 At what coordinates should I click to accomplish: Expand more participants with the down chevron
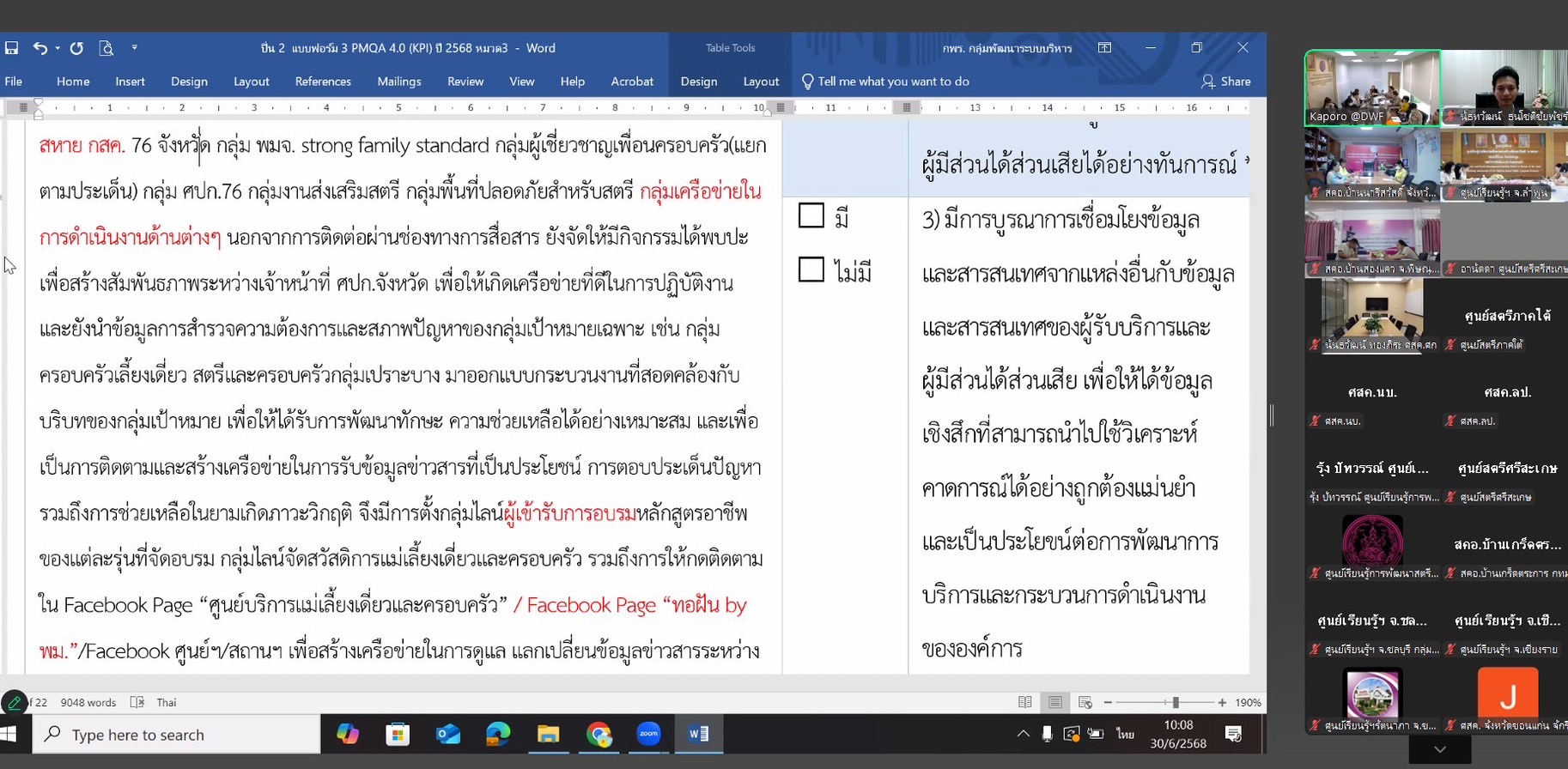[x=1440, y=749]
